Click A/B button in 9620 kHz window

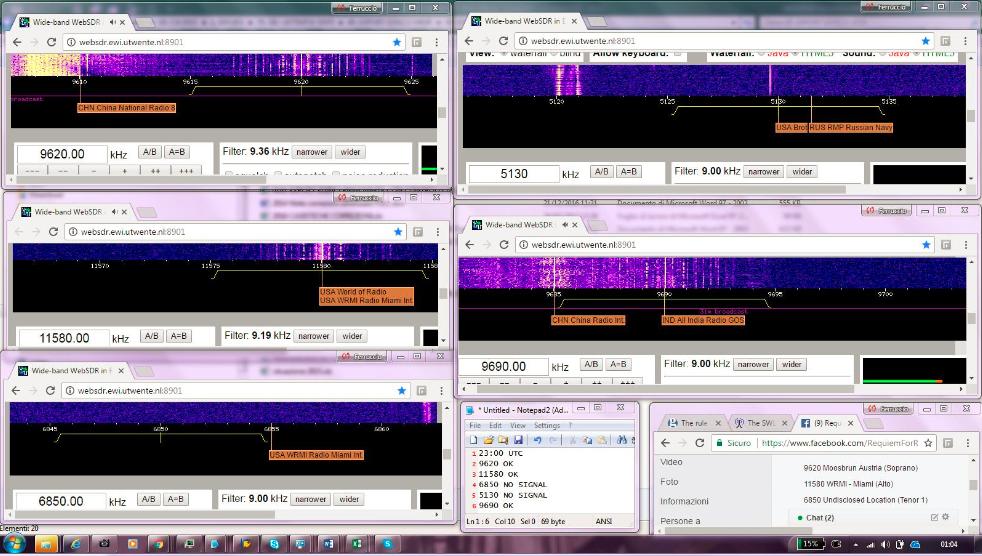click(x=150, y=152)
